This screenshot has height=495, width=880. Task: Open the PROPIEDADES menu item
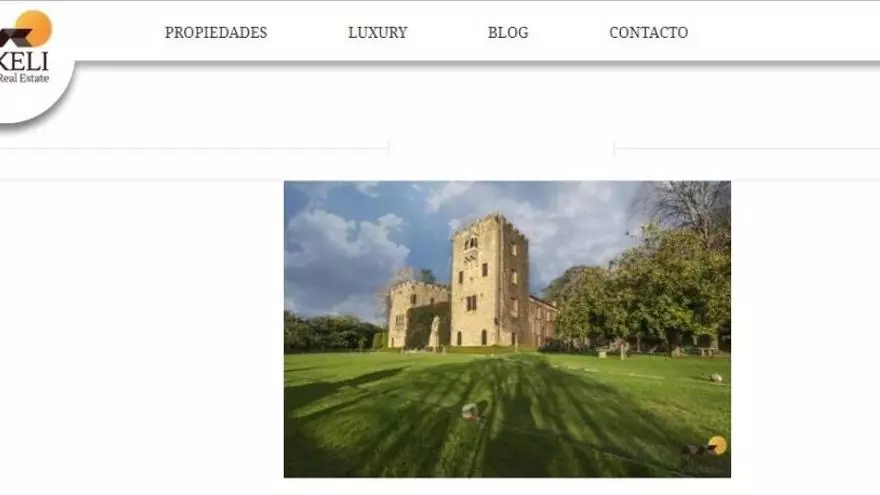(x=216, y=33)
